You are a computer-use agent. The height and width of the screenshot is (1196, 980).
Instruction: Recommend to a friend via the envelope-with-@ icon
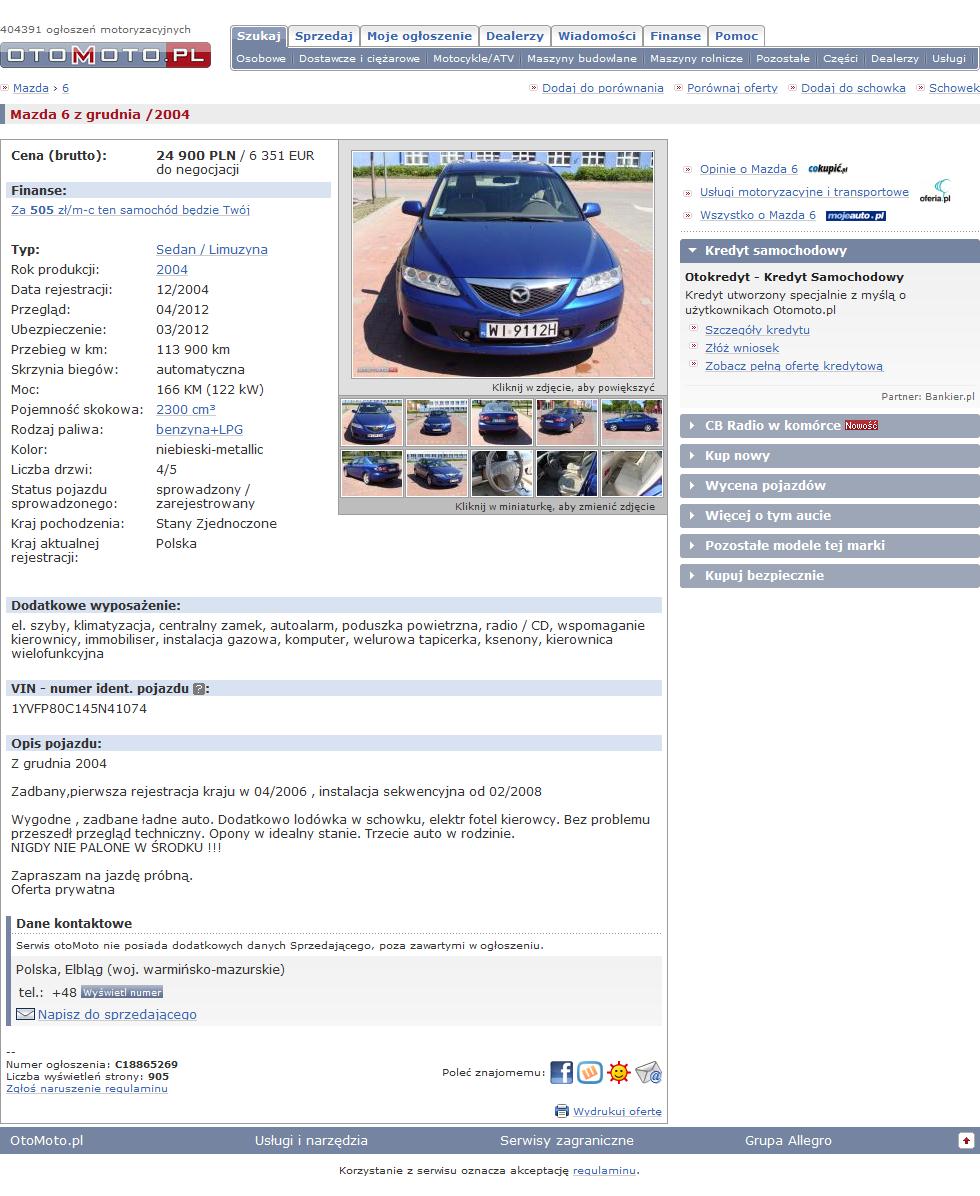(648, 1072)
